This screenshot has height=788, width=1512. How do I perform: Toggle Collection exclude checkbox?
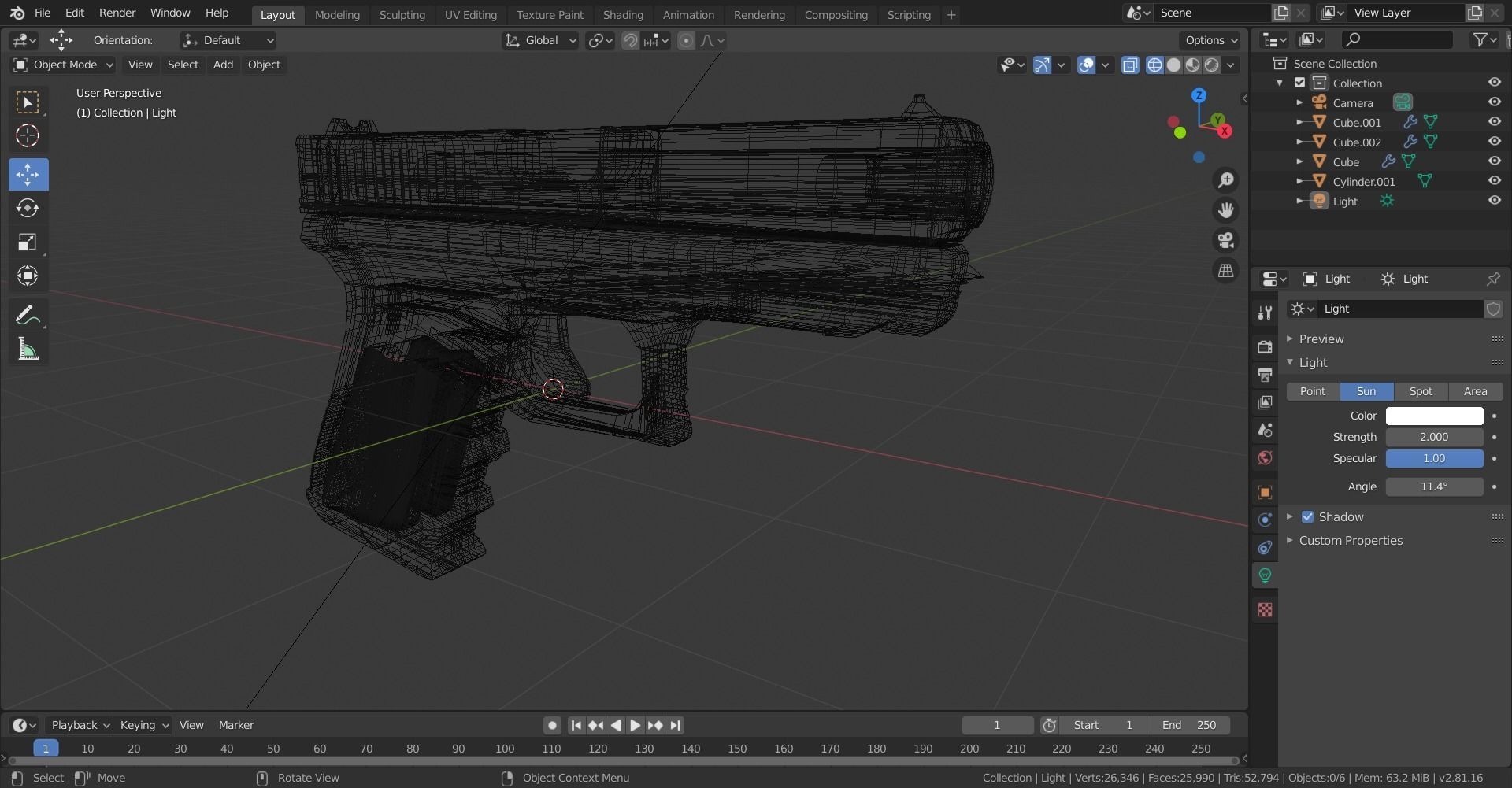(x=1300, y=83)
